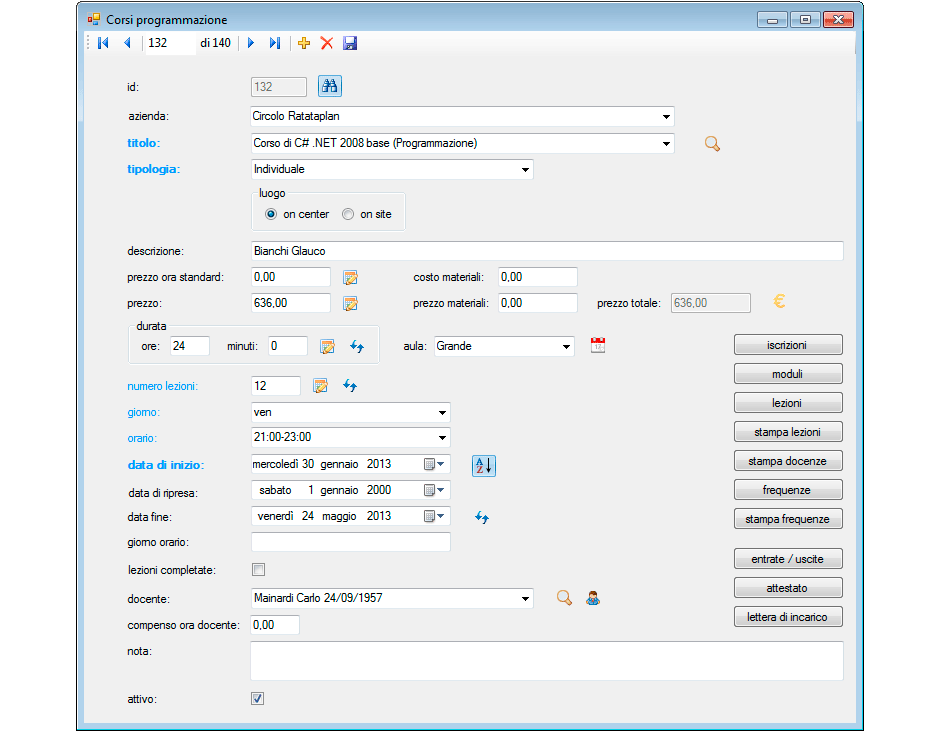Click the binoculars search icon beside id
940x732 pixels.
pyautogui.click(x=330, y=86)
